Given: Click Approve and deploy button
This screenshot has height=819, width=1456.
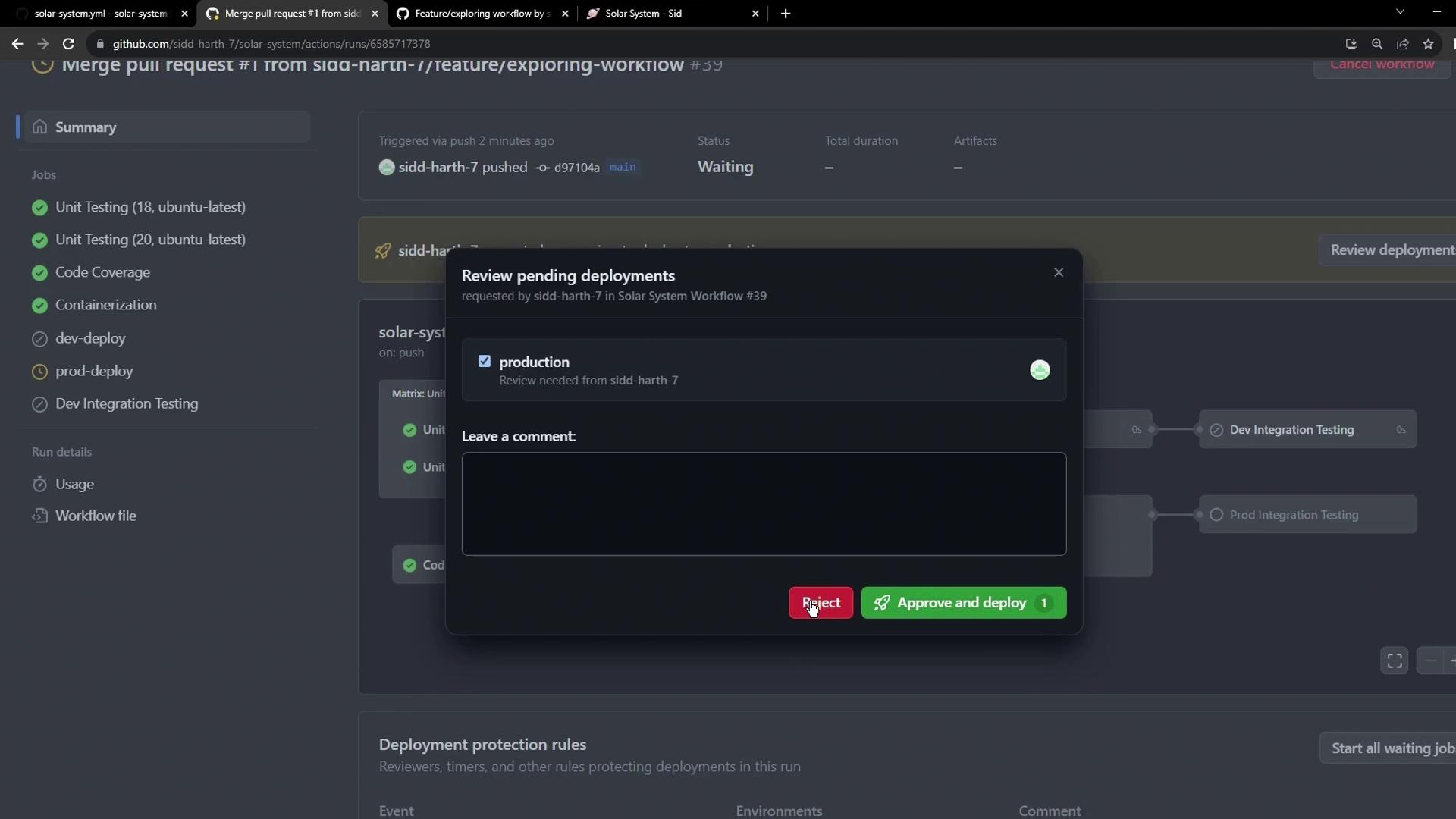Looking at the screenshot, I should click(x=963, y=603).
